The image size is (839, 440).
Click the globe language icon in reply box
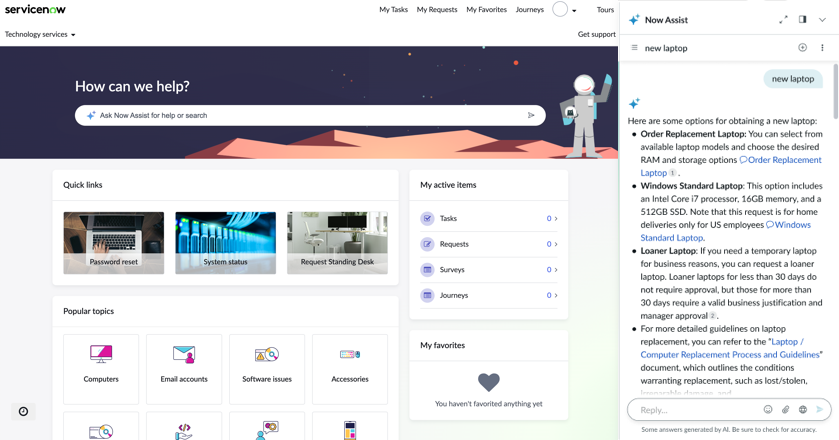[x=803, y=409]
